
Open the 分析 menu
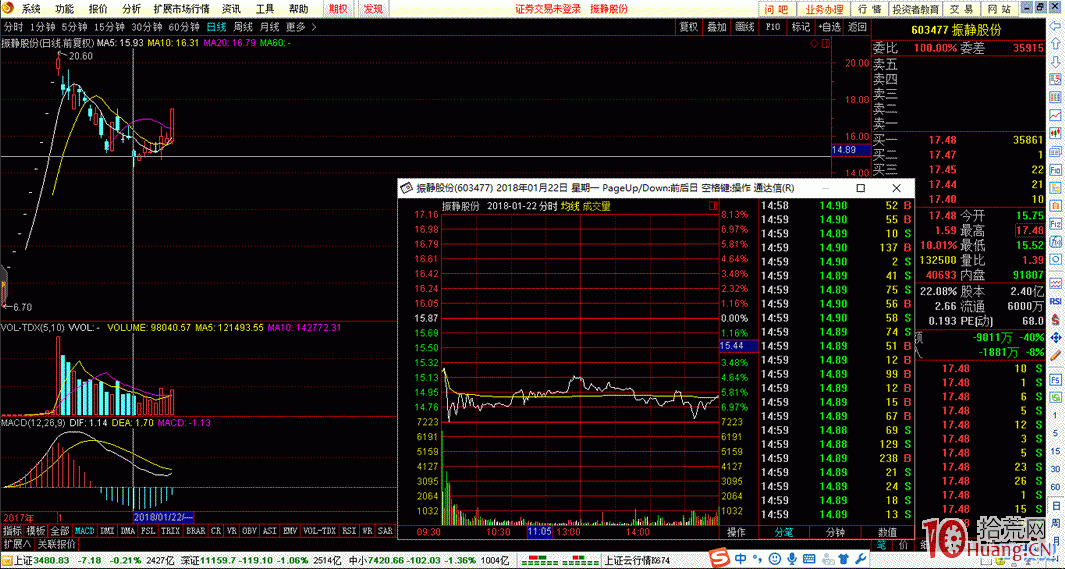coord(131,9)
